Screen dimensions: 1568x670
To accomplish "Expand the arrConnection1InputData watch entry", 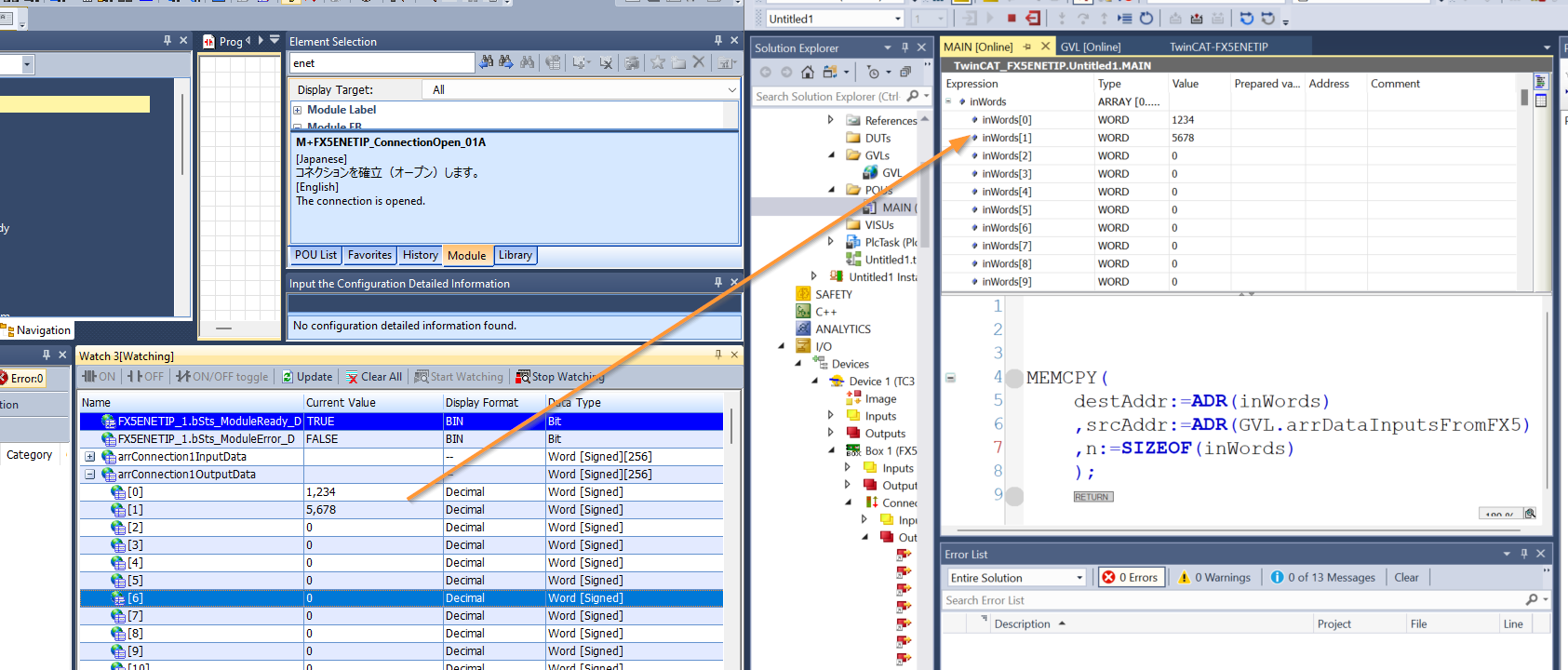I will (x=90, y=457).
